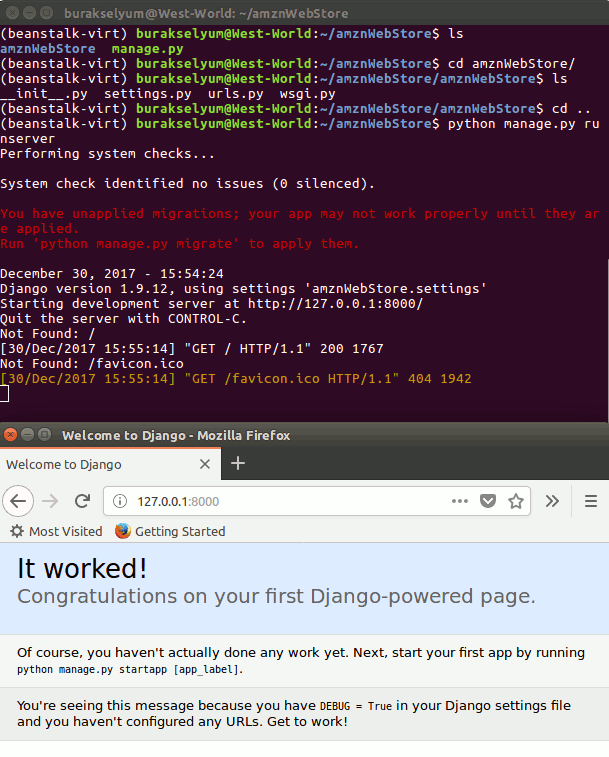609x757 pixels.
Task: Click the 'December 30, 2017 - 15:54:24' line
Action: pyautogui.click(x=112, y=274)
